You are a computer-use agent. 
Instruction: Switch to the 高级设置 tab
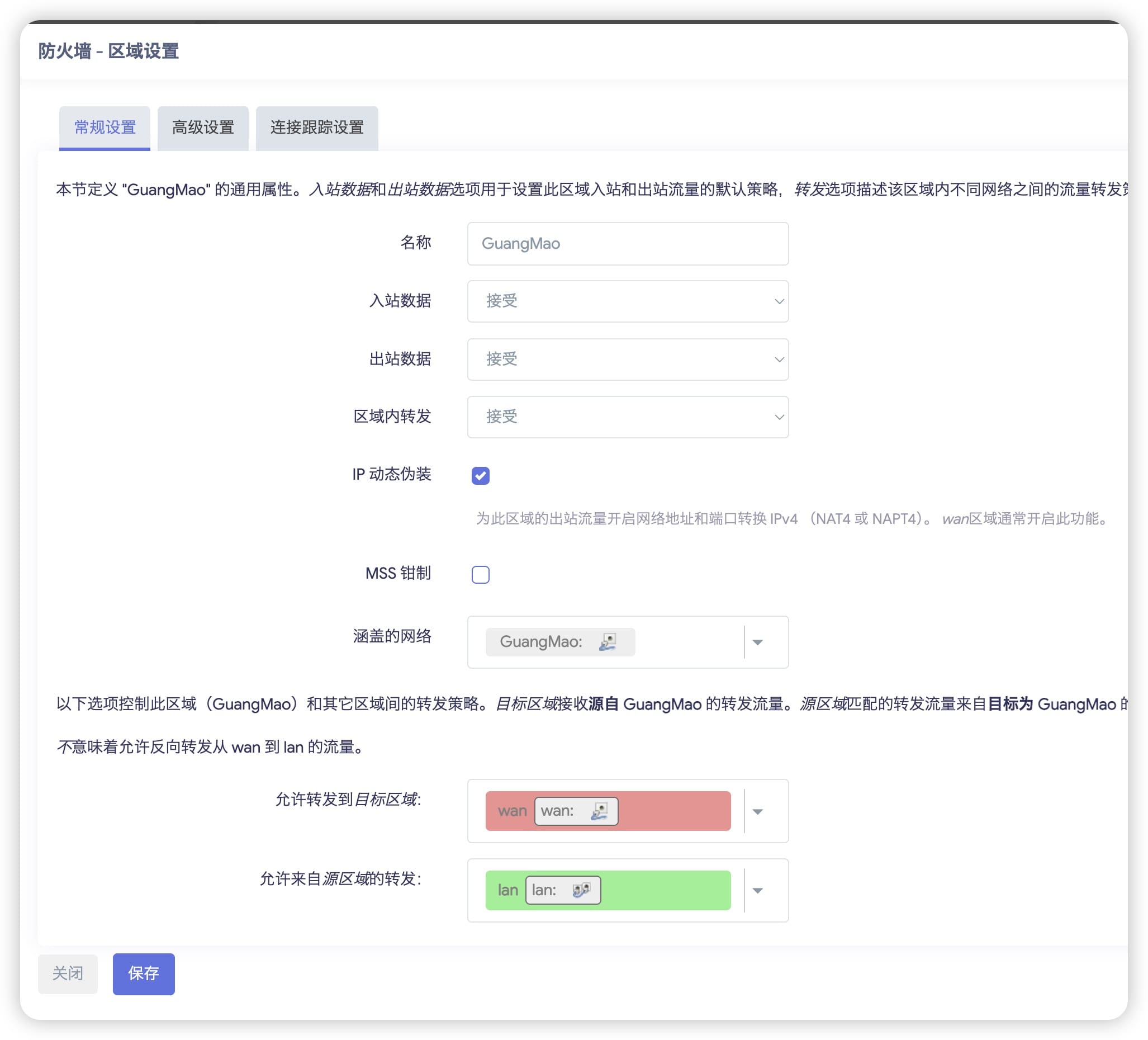pyautogui.click(x=202, y=128)
